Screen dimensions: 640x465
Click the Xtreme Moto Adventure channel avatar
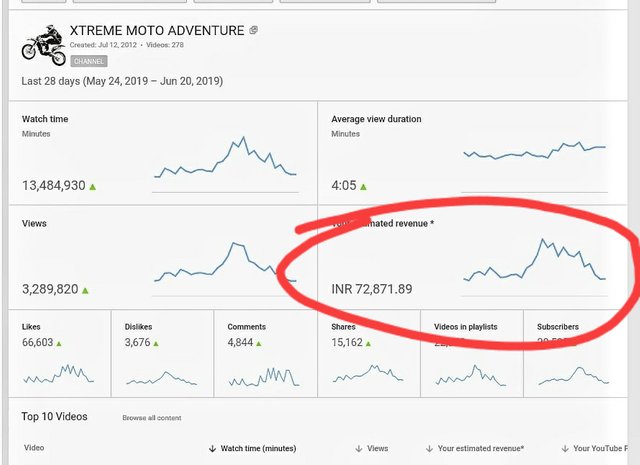pyautogui.click(x=44, y=45)
